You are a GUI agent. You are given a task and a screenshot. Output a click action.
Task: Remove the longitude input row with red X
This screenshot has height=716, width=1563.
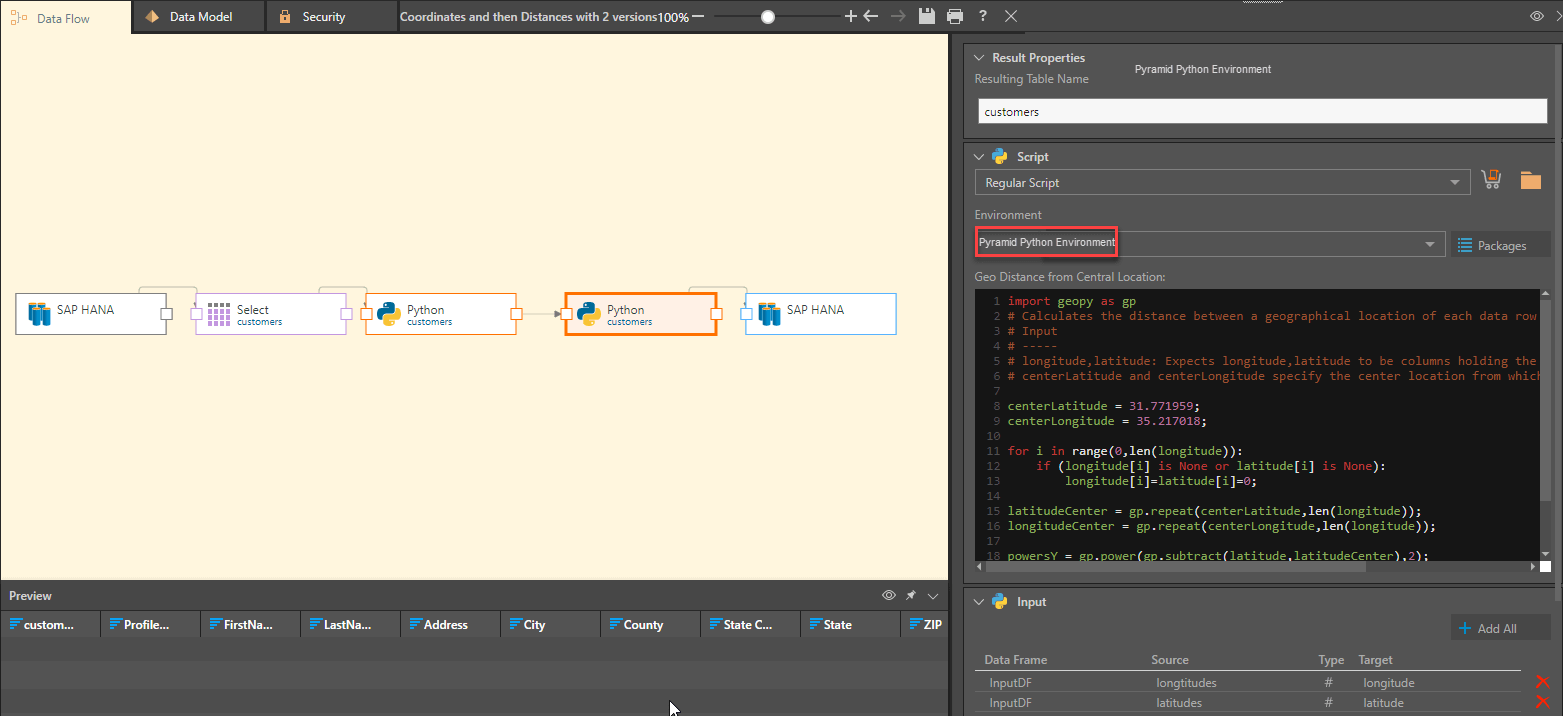(1542, 682)
